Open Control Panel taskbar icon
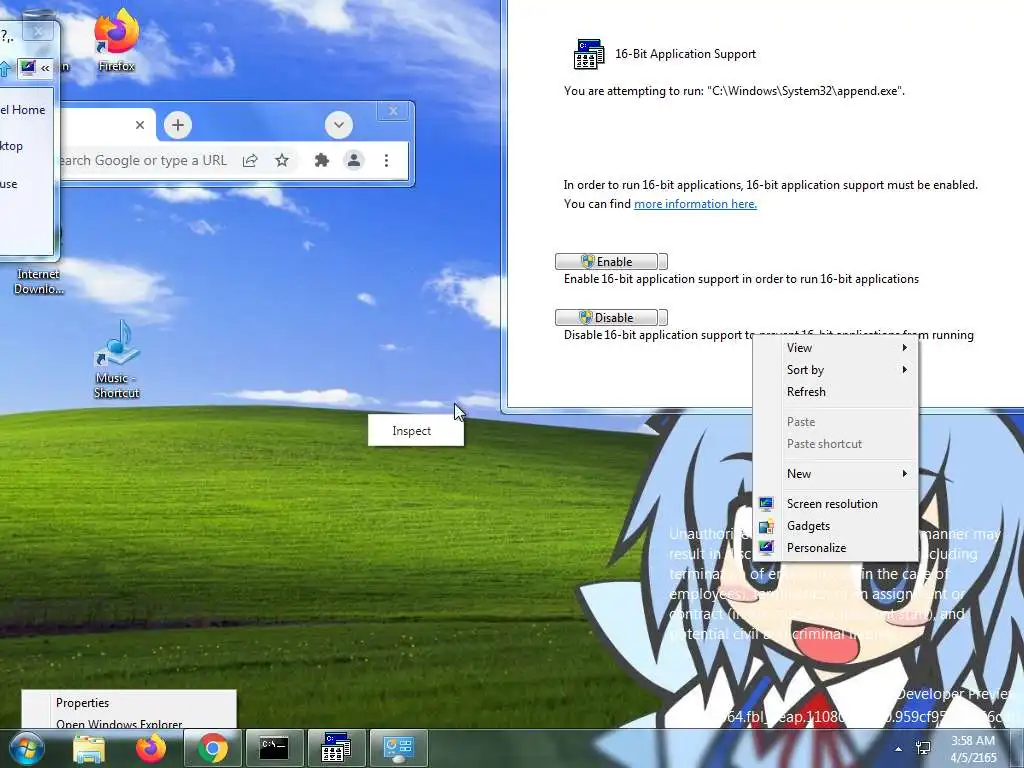 (398, 748)
